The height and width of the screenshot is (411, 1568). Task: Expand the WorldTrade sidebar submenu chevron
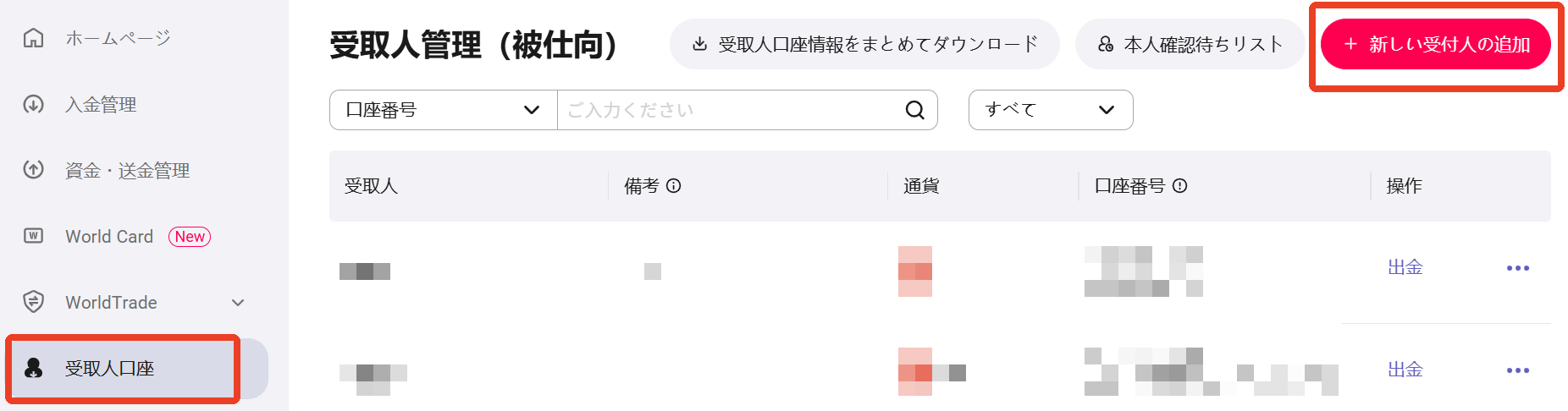pos(238,303)
